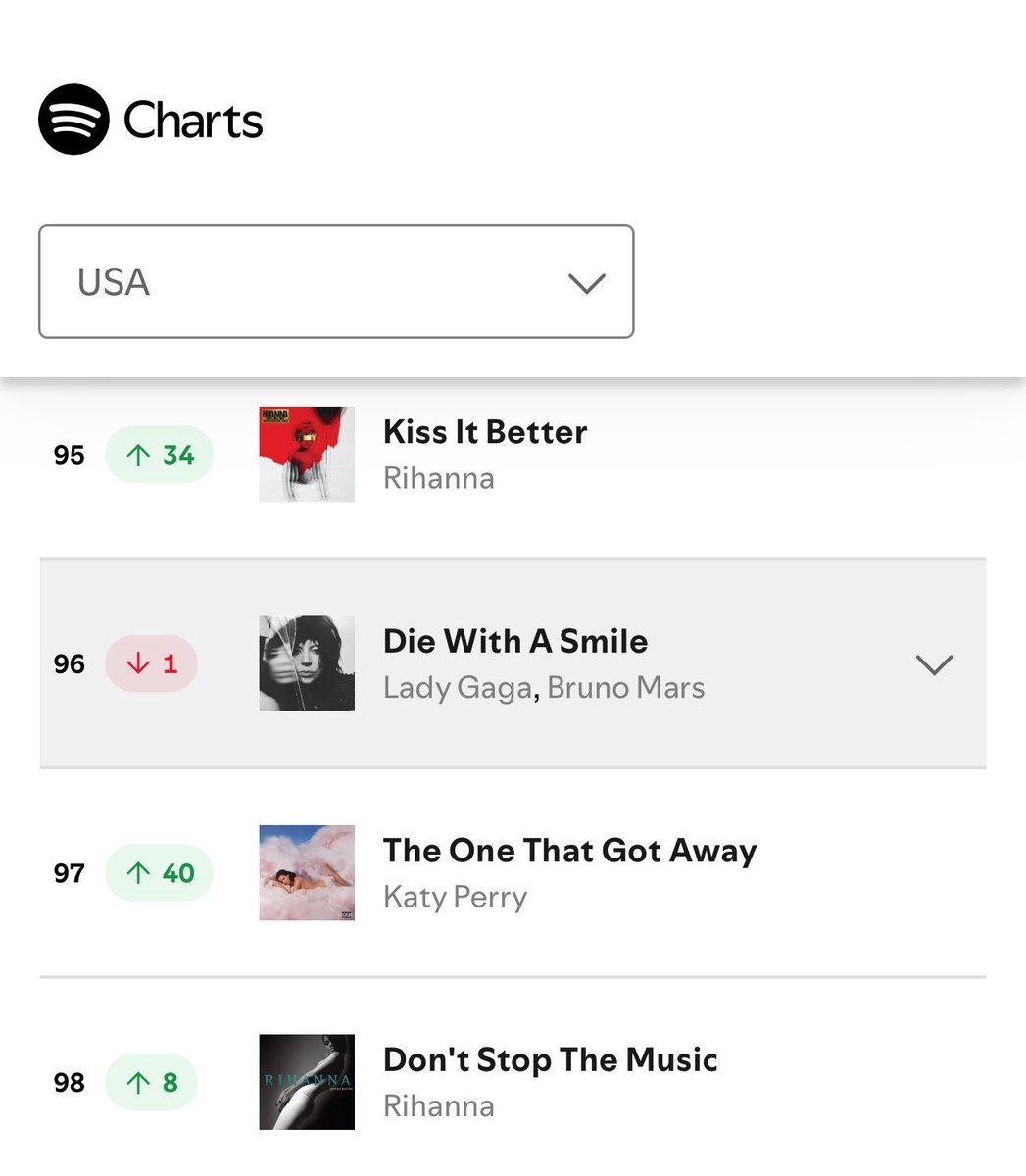
Task: Click the up 8 position change badge
Action: click(152, 1083)
